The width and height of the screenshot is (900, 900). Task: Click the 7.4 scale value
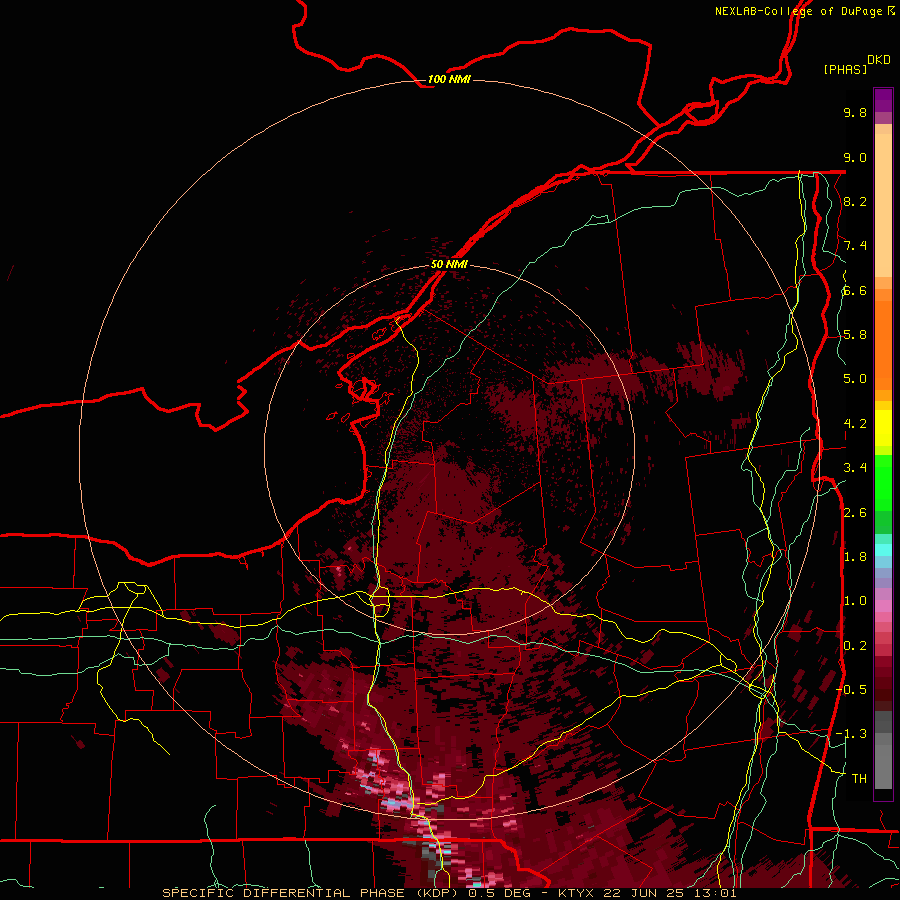(855, 246)
